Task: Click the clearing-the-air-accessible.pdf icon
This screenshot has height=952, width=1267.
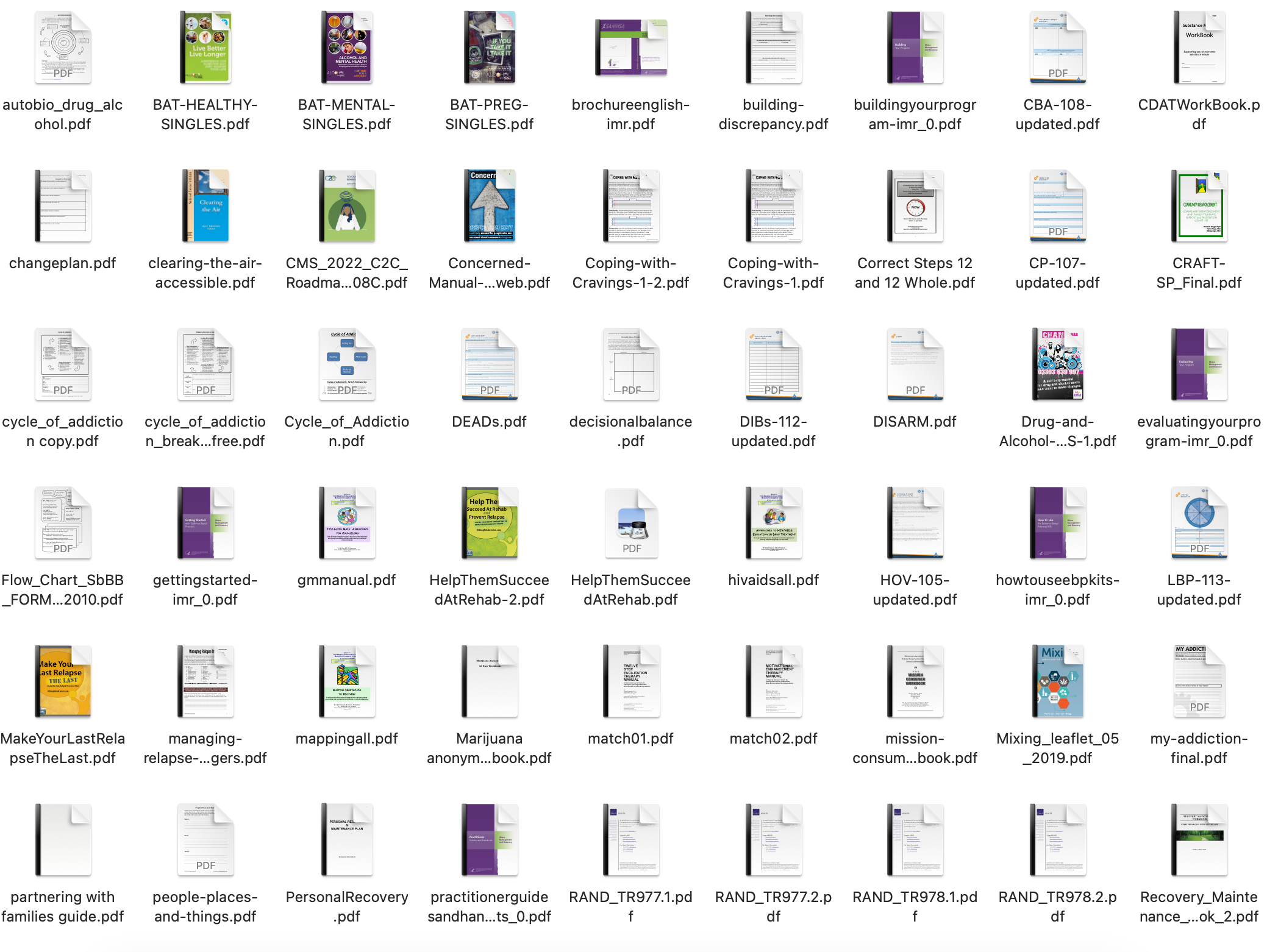Action: [205, 206]
